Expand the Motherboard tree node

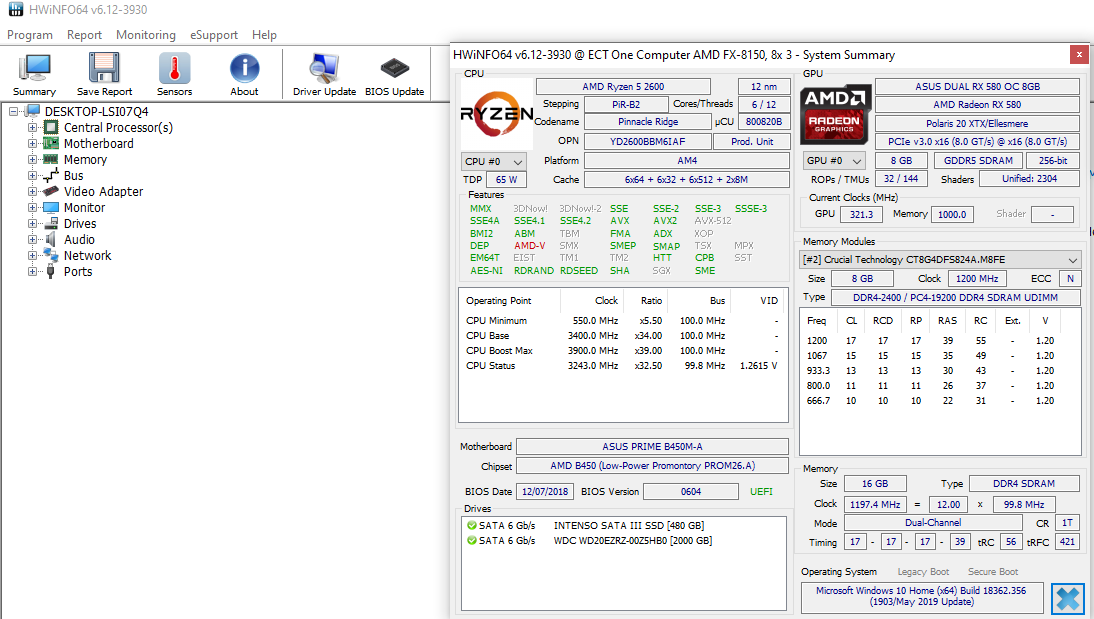click(x=32, y=143)
